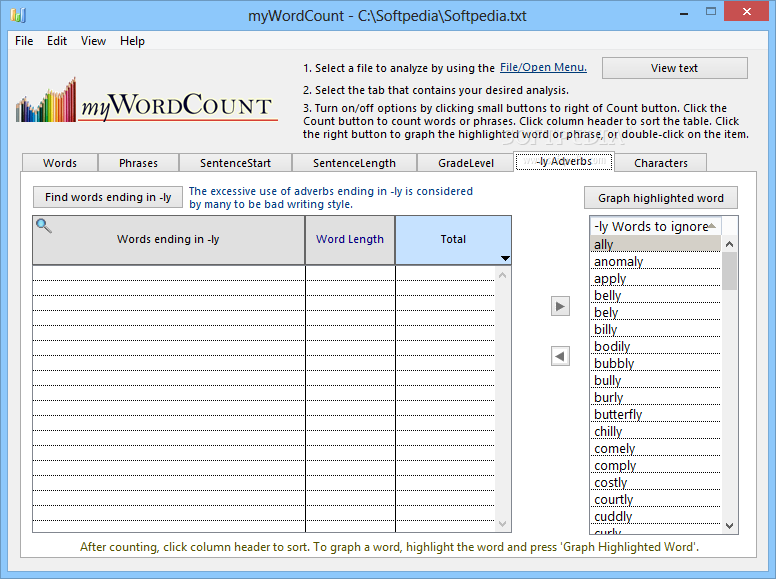This screenshot has height=579, width=776.
Task: Minimize the myWordCount window
Action: click(684, 12)
